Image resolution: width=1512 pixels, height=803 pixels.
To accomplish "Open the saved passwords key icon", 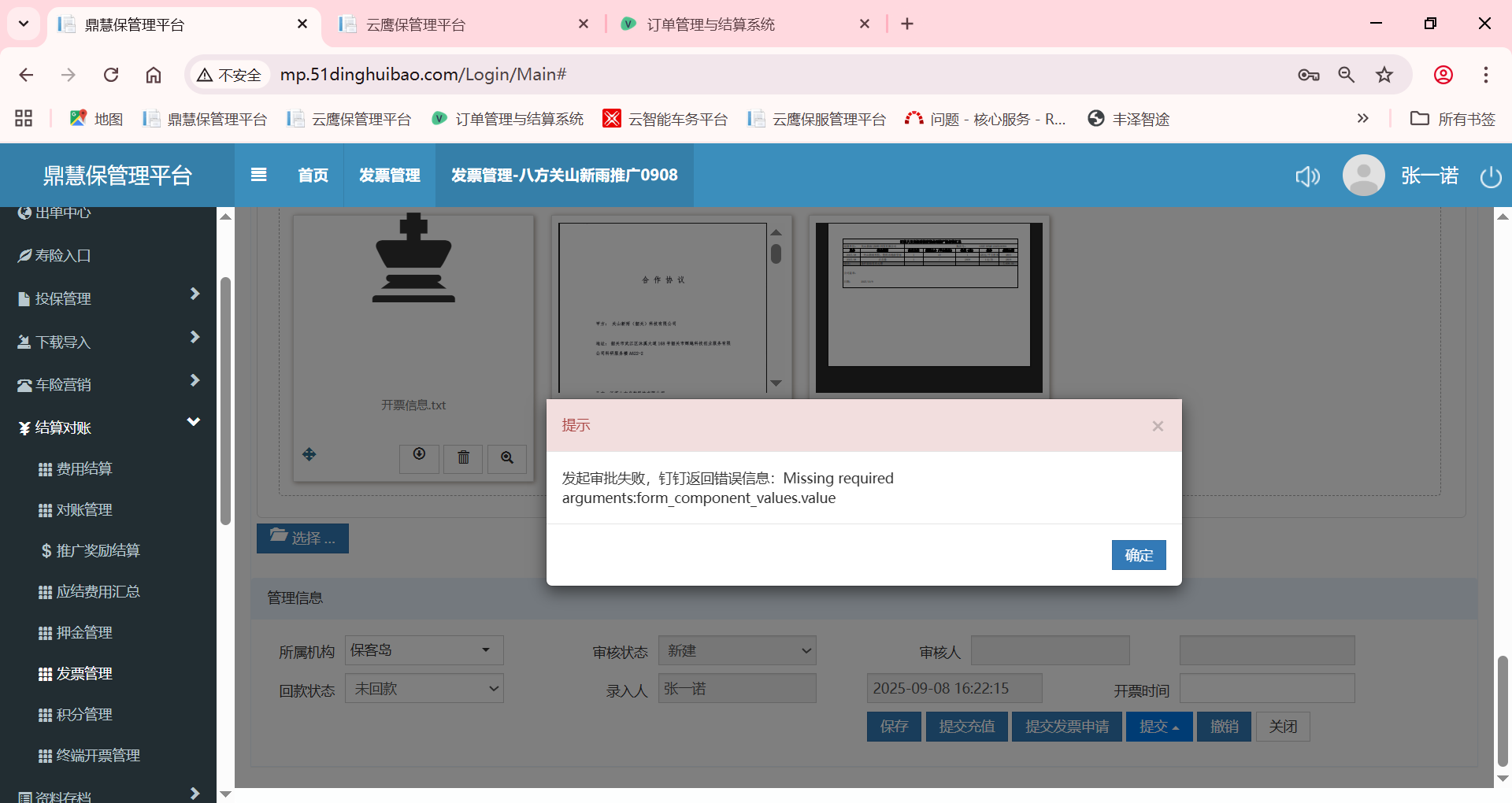I will click(1309, 75).
